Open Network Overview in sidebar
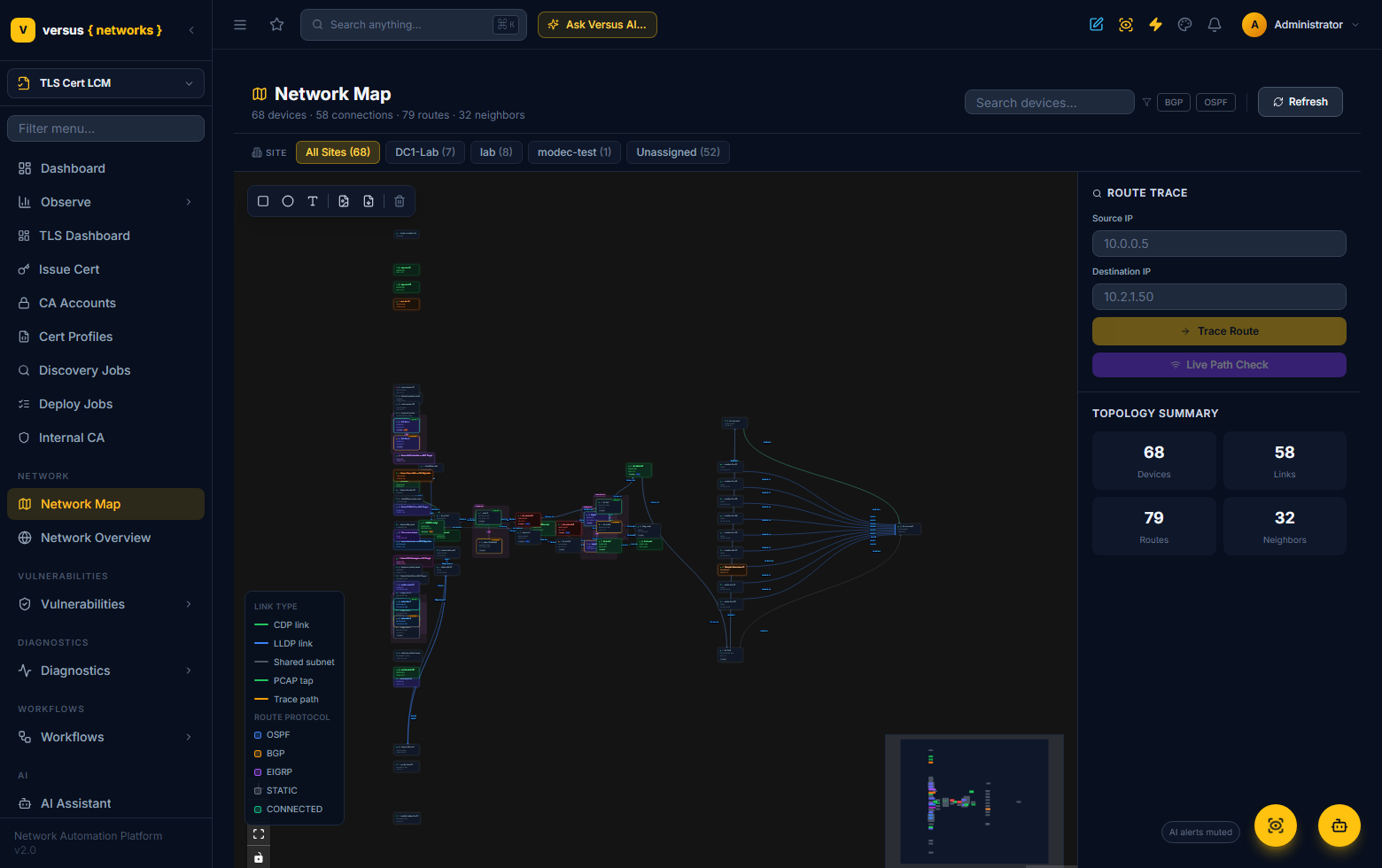This screenshot has height=868, width=1382. point(105,538)
